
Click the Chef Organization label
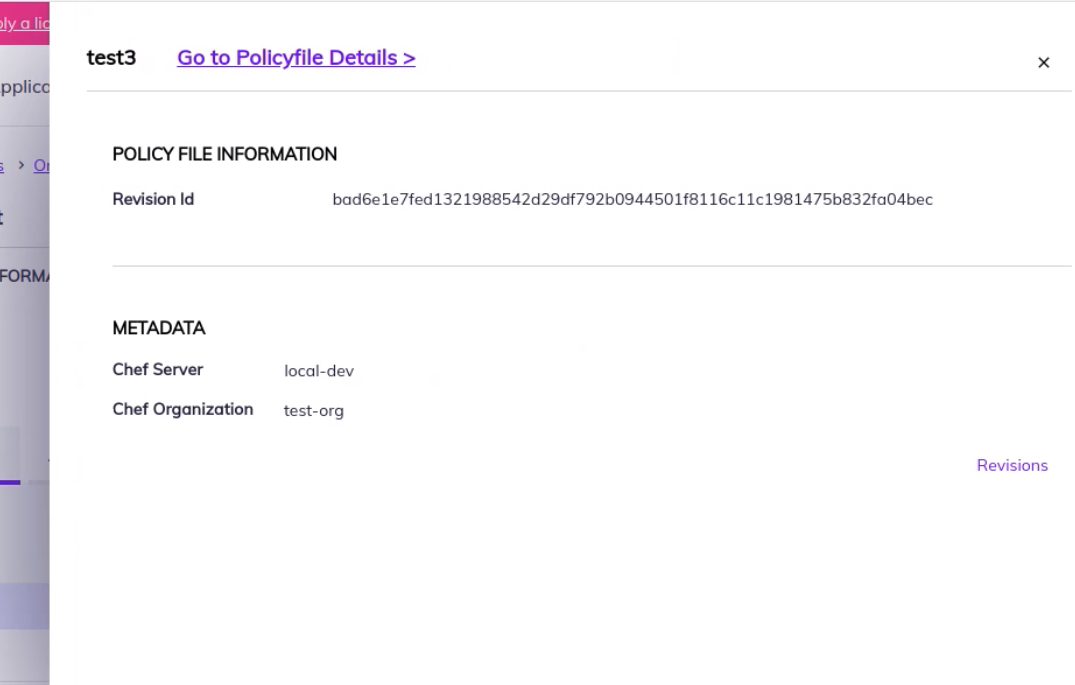[183, 409]
